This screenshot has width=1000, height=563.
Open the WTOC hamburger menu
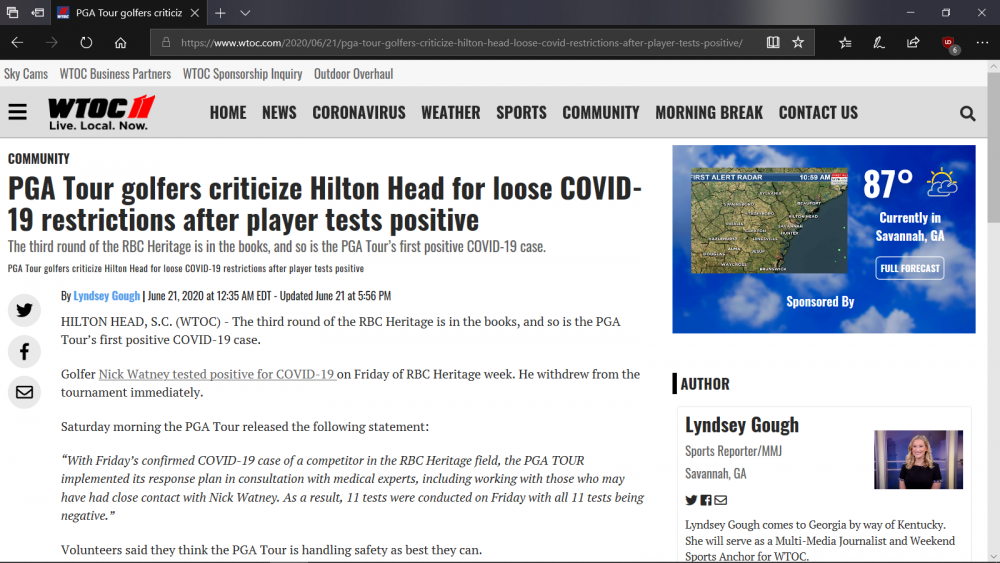[x=18, y=112]
